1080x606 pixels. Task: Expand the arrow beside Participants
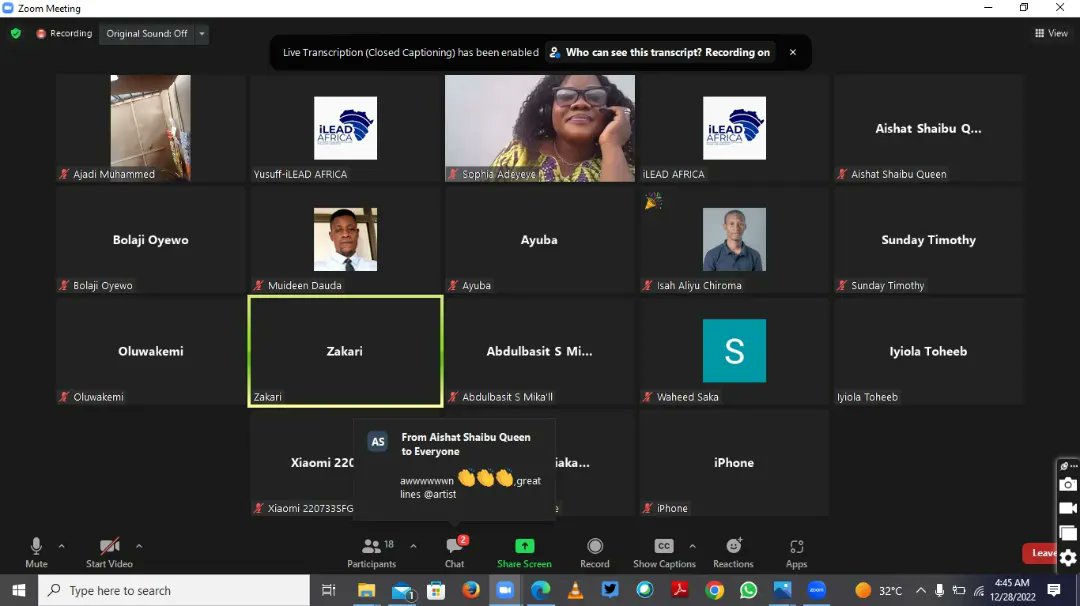point(413,546)
